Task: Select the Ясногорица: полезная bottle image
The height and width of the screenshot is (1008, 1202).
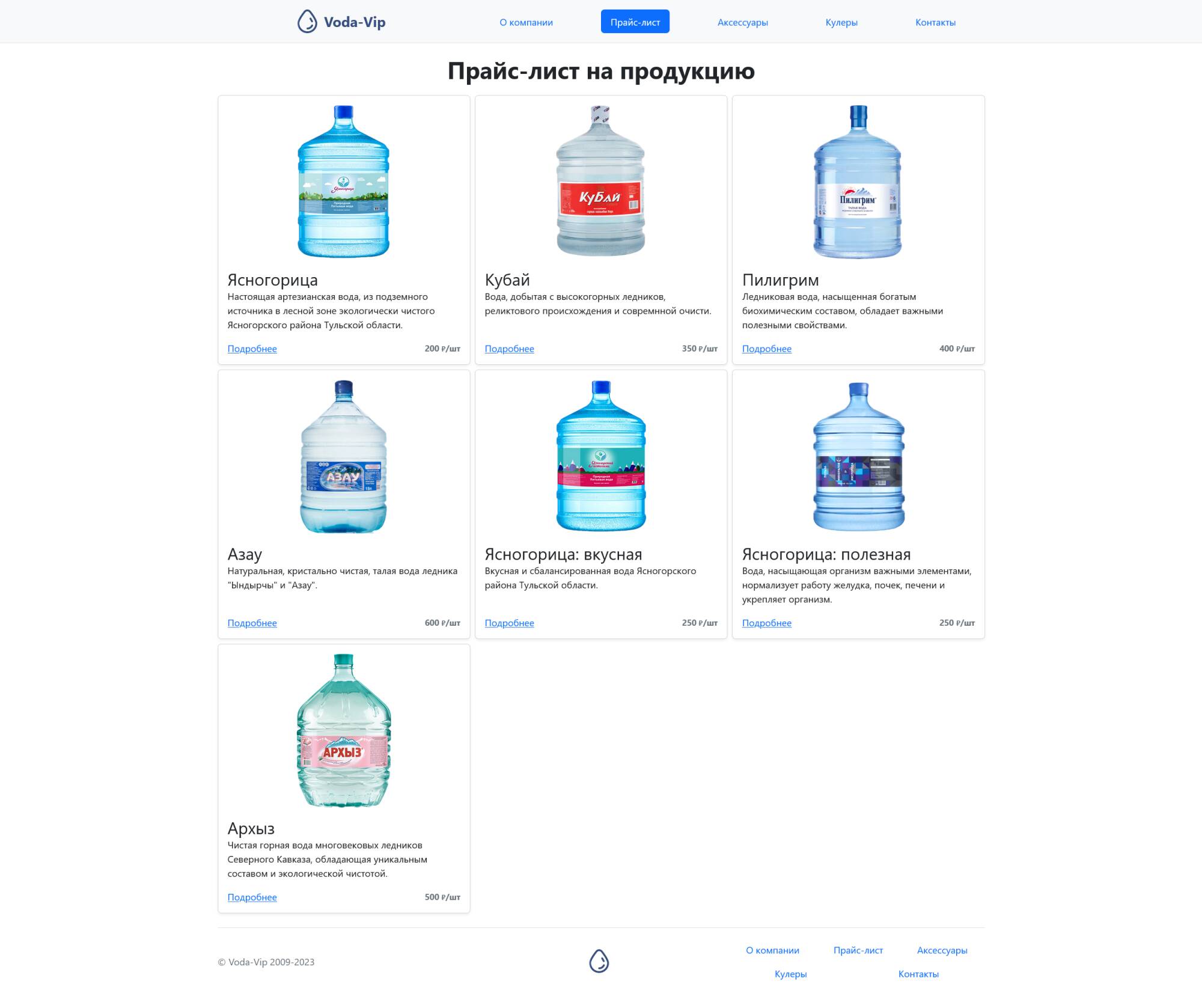Action: [858, 456]
